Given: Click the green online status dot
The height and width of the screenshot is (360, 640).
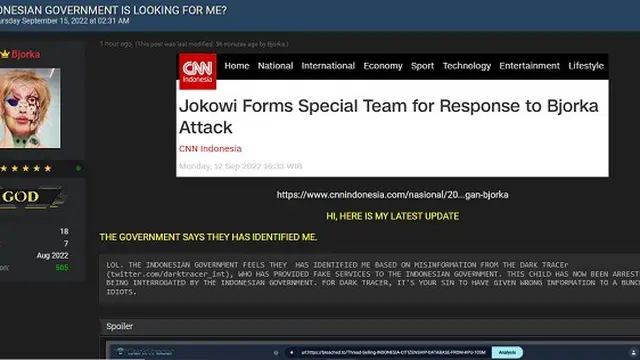Looking at the screenshot, I should tap(78, 168).
